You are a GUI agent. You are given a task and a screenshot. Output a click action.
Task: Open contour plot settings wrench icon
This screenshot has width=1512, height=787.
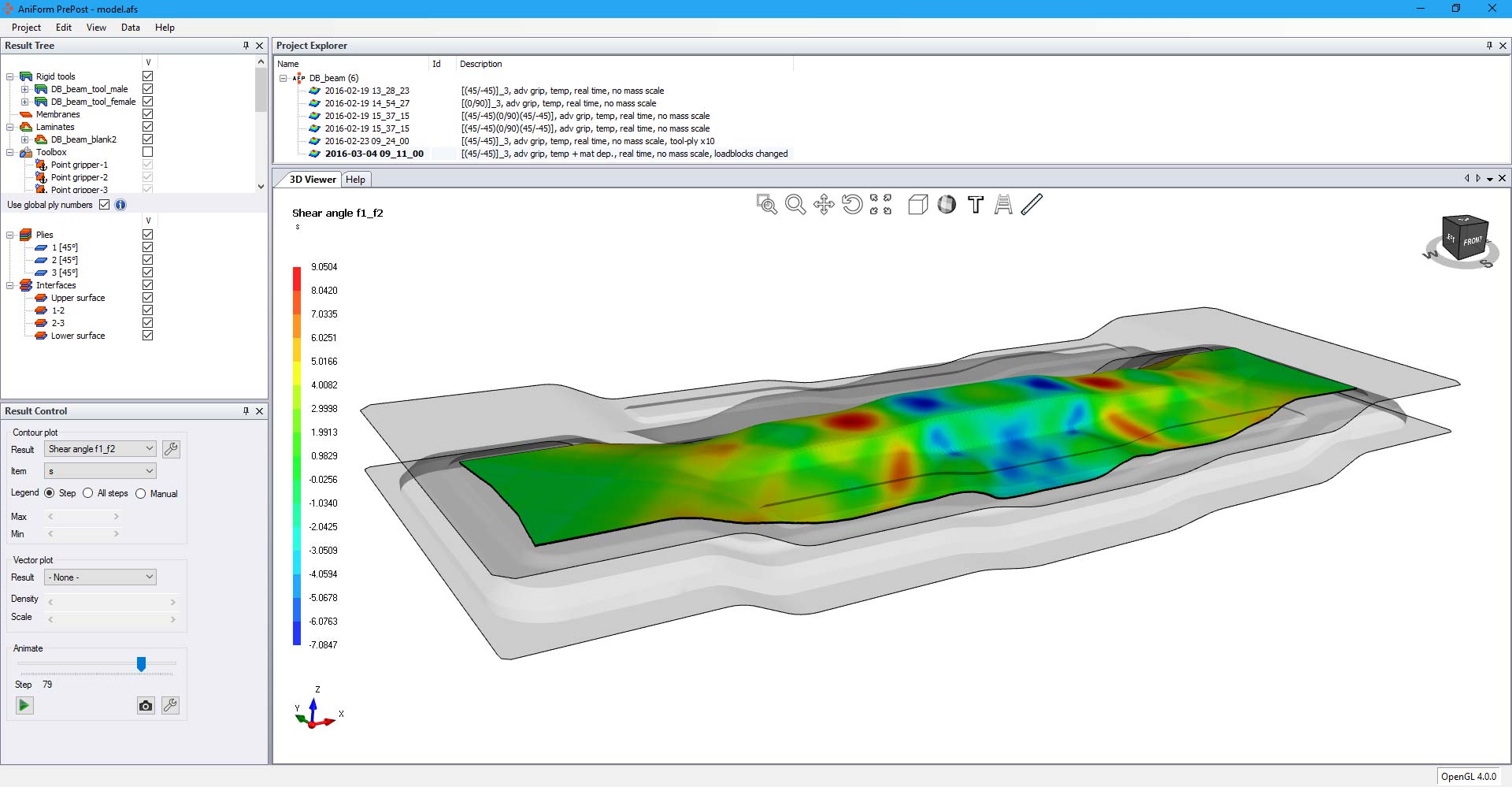tap(171, 449)
